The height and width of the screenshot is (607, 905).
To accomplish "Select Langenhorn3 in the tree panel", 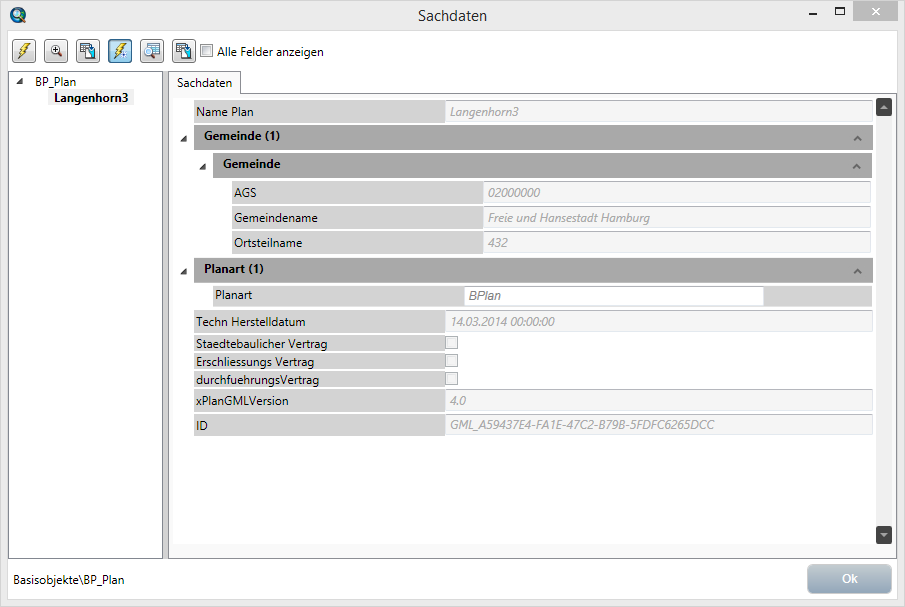I will pos(92,97).
